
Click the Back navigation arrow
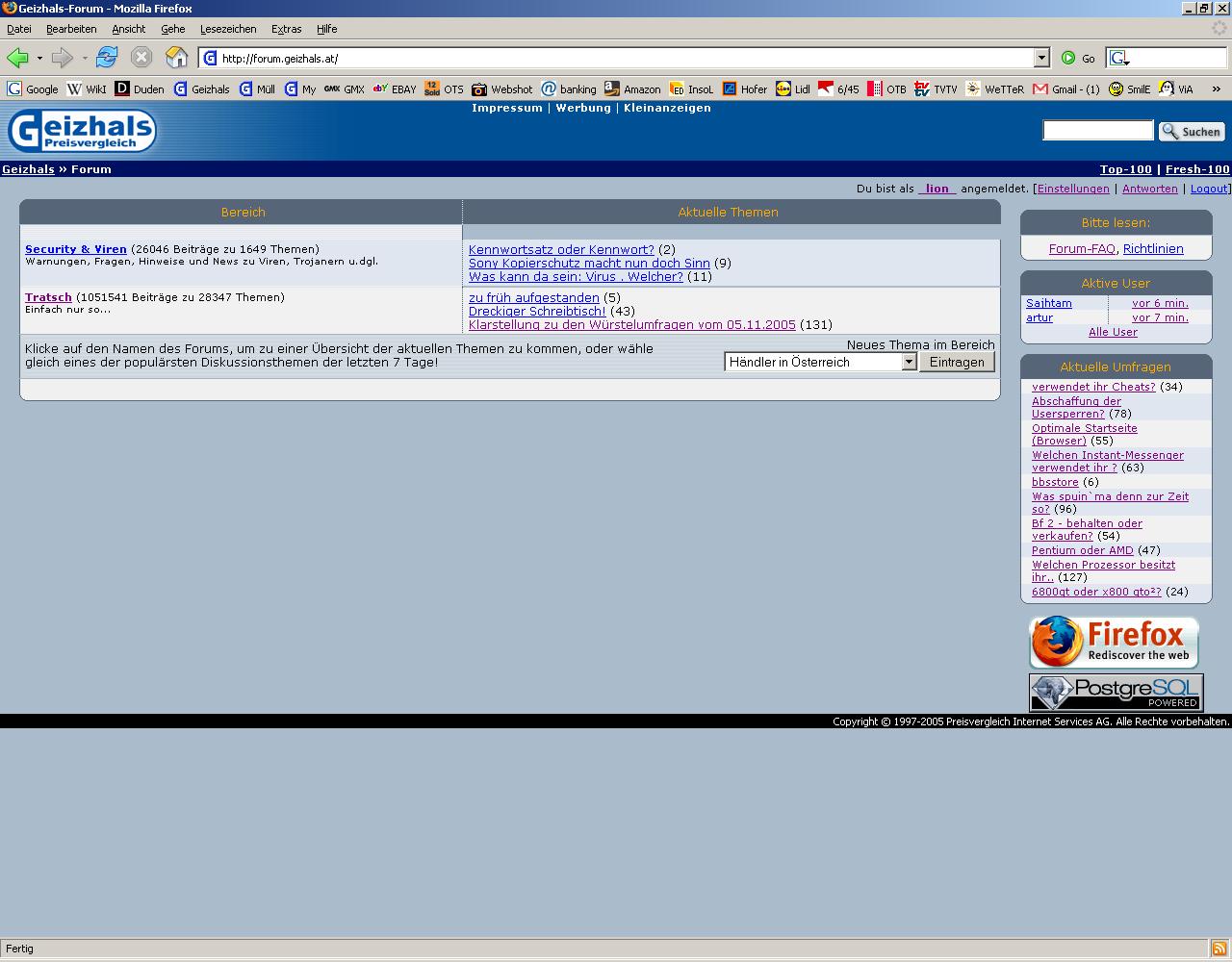coord(17,58)
